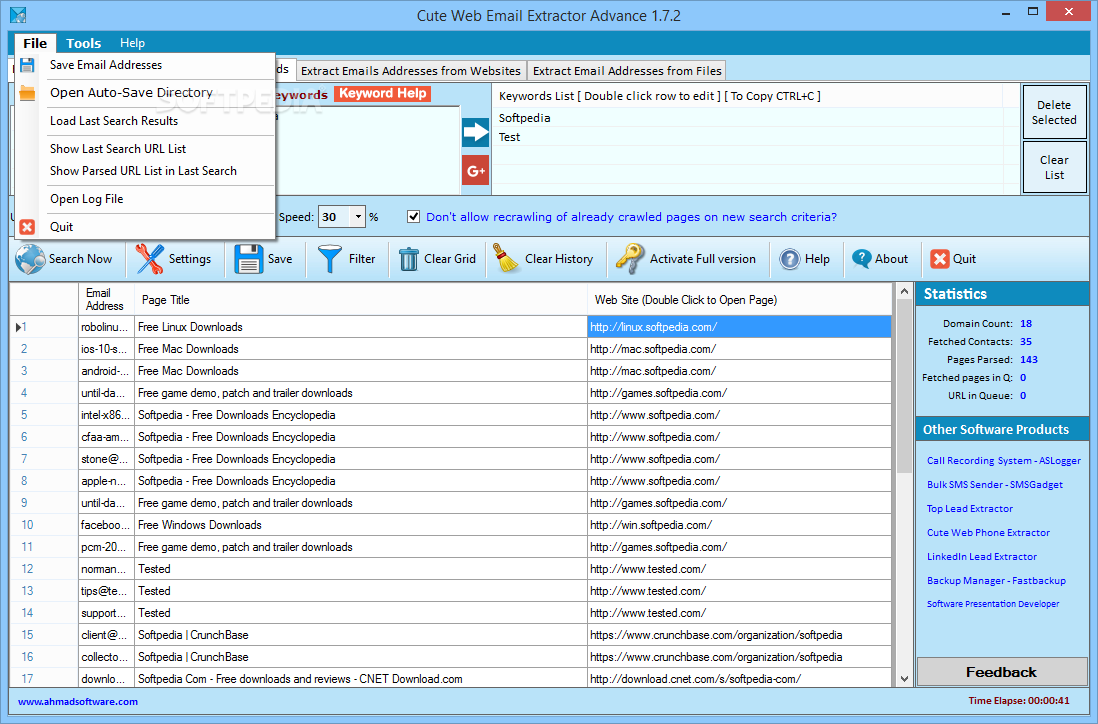This screenshot has height=724, width=1098.
Task: Click the Clear Grid trash bin icon
Action: point(409,259)
